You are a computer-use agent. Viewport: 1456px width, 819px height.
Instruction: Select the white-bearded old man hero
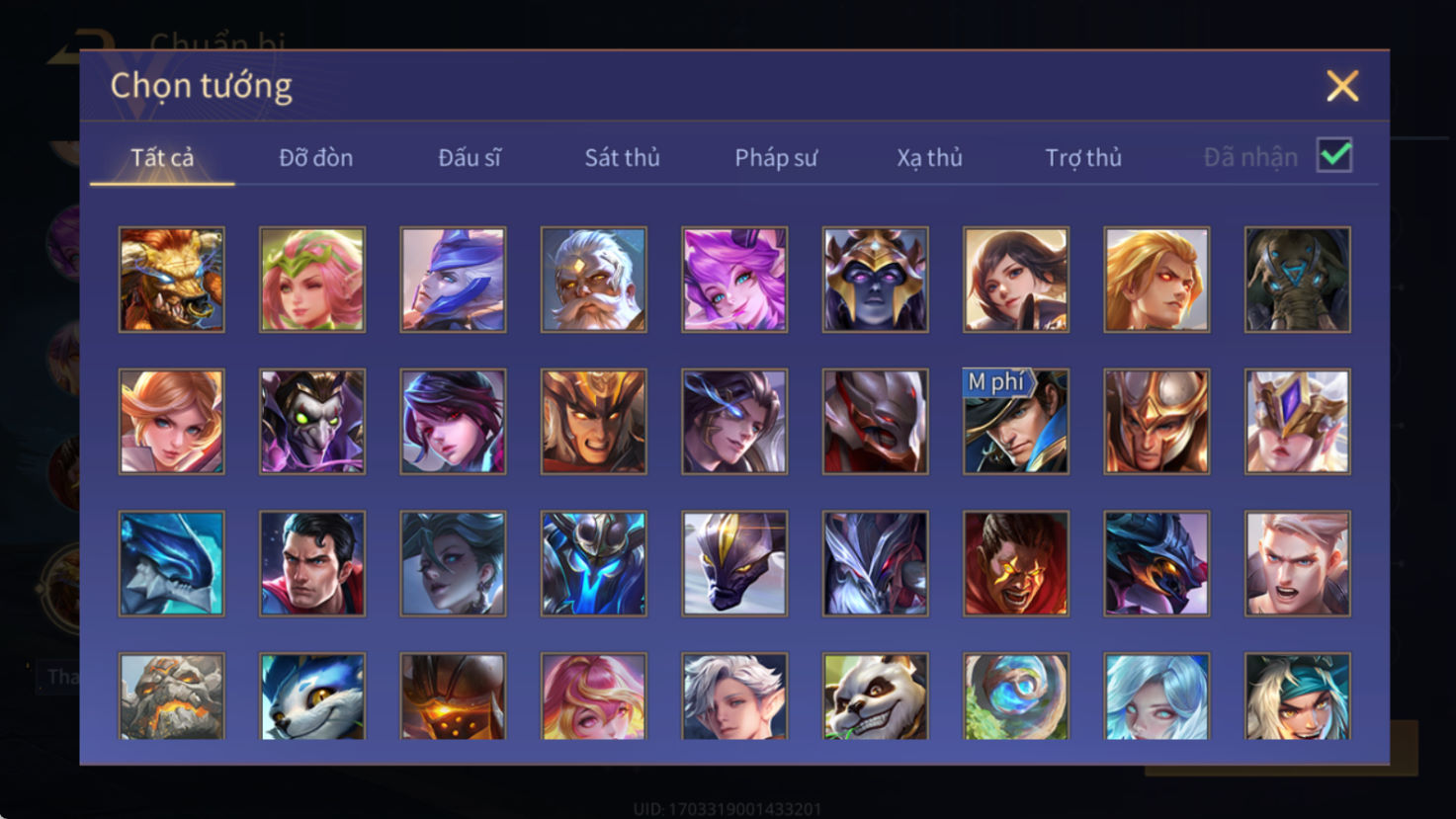593,280
